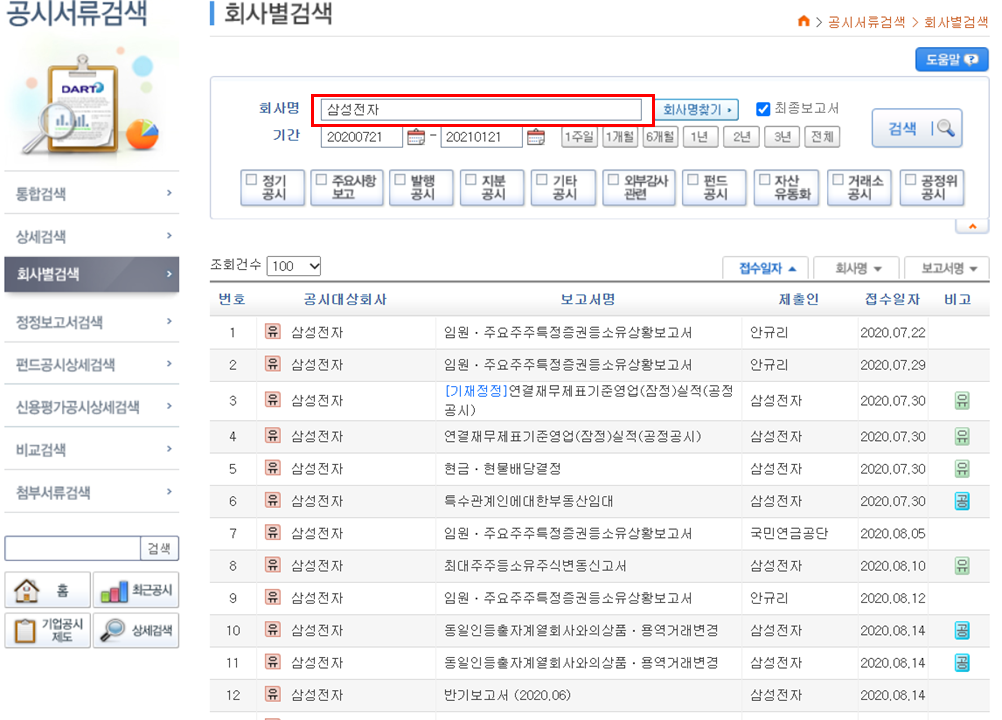Click the red 유 market icon in row 5
The image size is (1002, 720).
[273, 468]
